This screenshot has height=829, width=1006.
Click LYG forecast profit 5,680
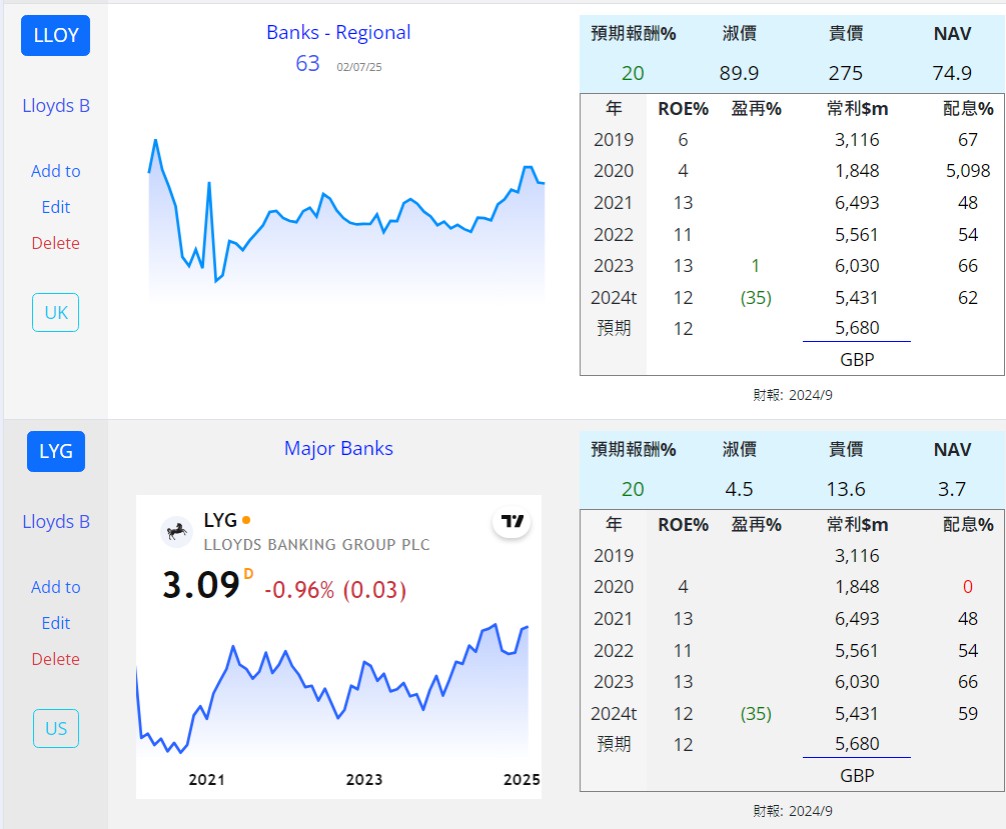click(x=857, y=744)
